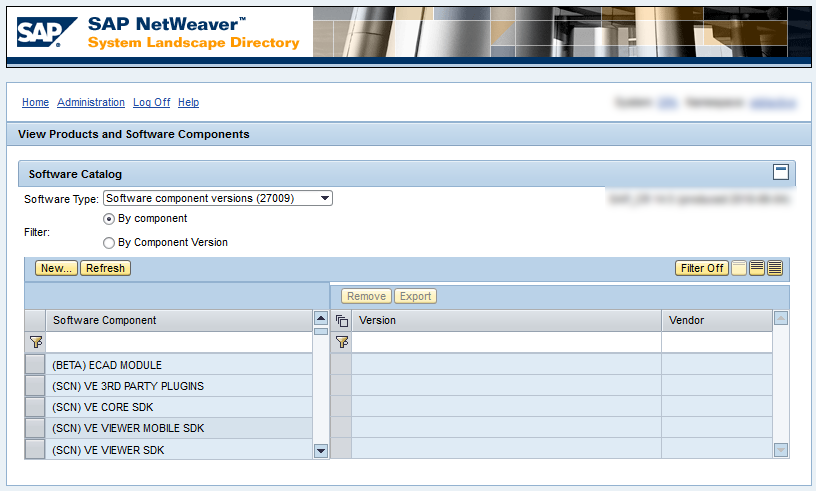Select the By Component Version radio button

109,242
